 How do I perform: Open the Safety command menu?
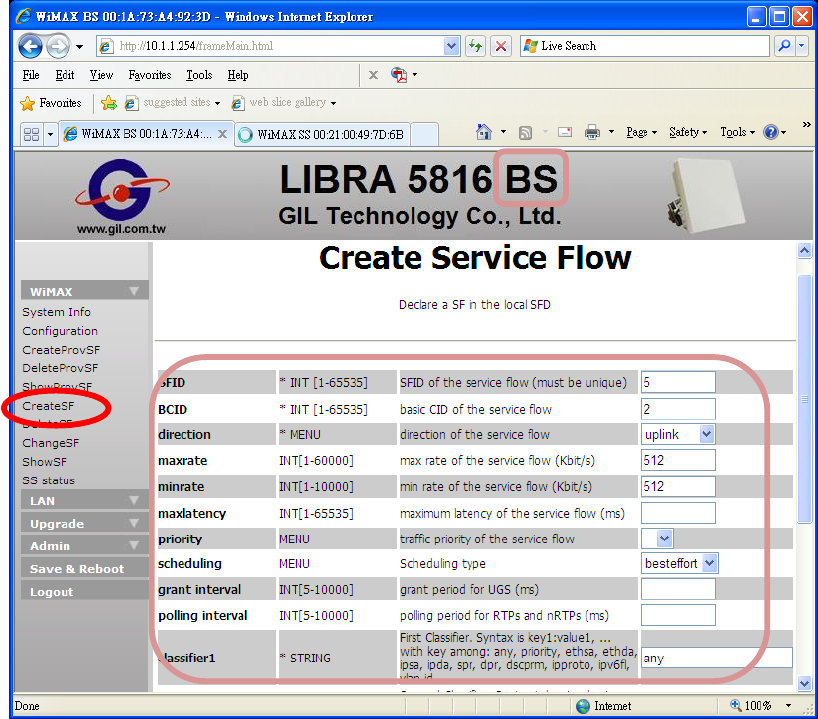point(688,133)
